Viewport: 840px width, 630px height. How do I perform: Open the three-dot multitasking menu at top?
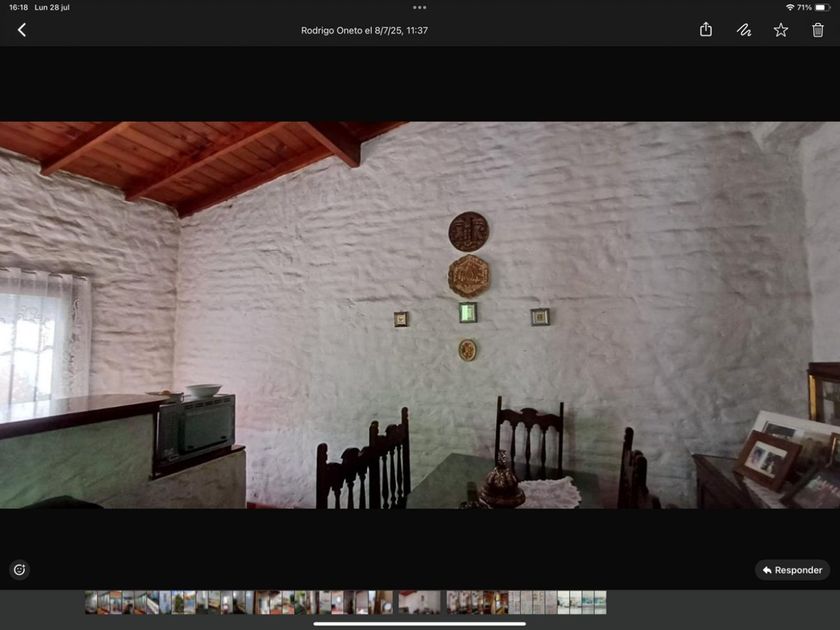click(419, 8)
